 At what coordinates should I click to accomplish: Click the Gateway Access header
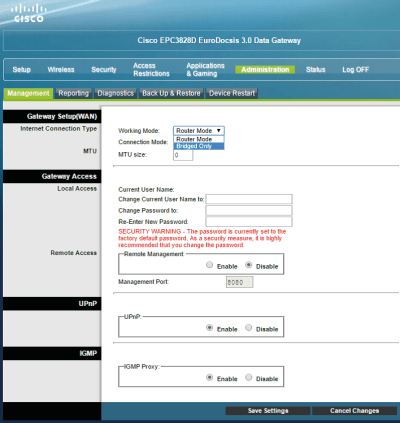[x=52, y=176]
